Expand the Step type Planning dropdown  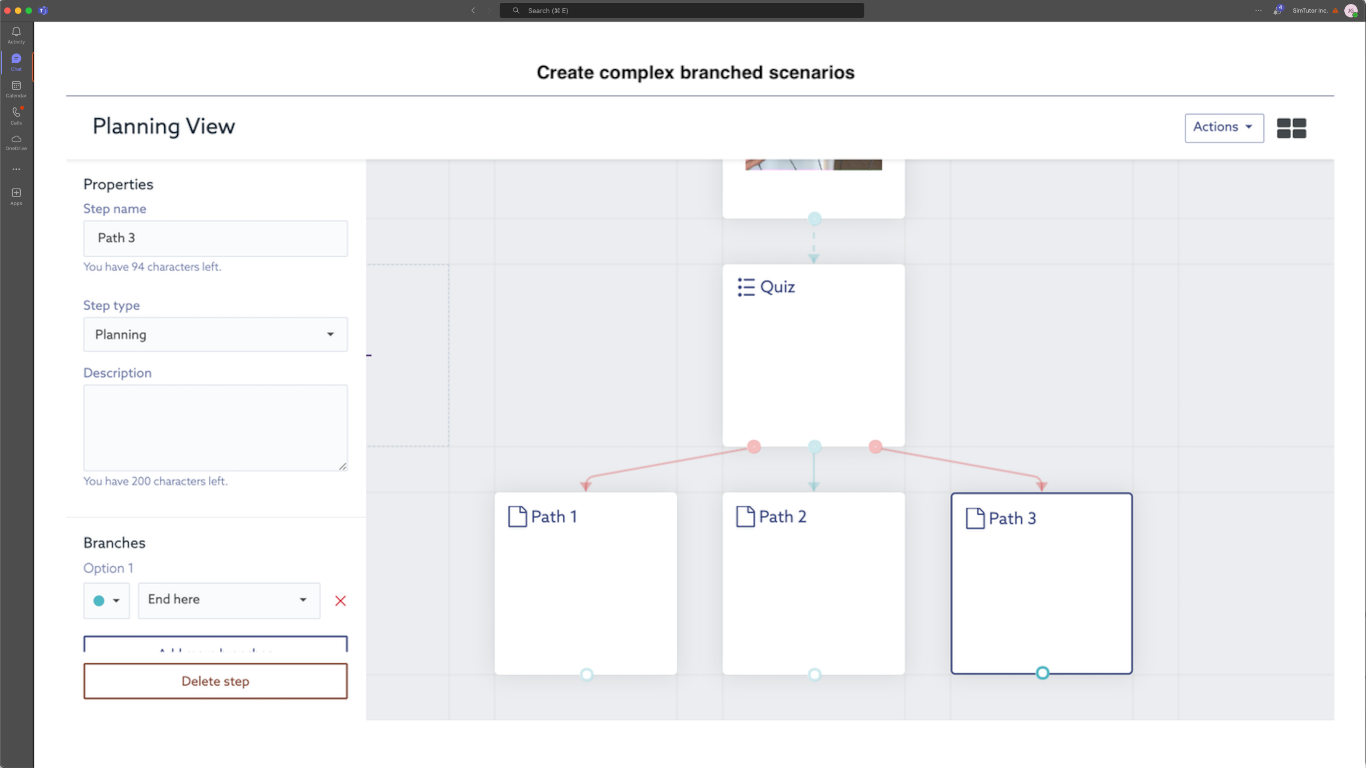tap(215, 335)
